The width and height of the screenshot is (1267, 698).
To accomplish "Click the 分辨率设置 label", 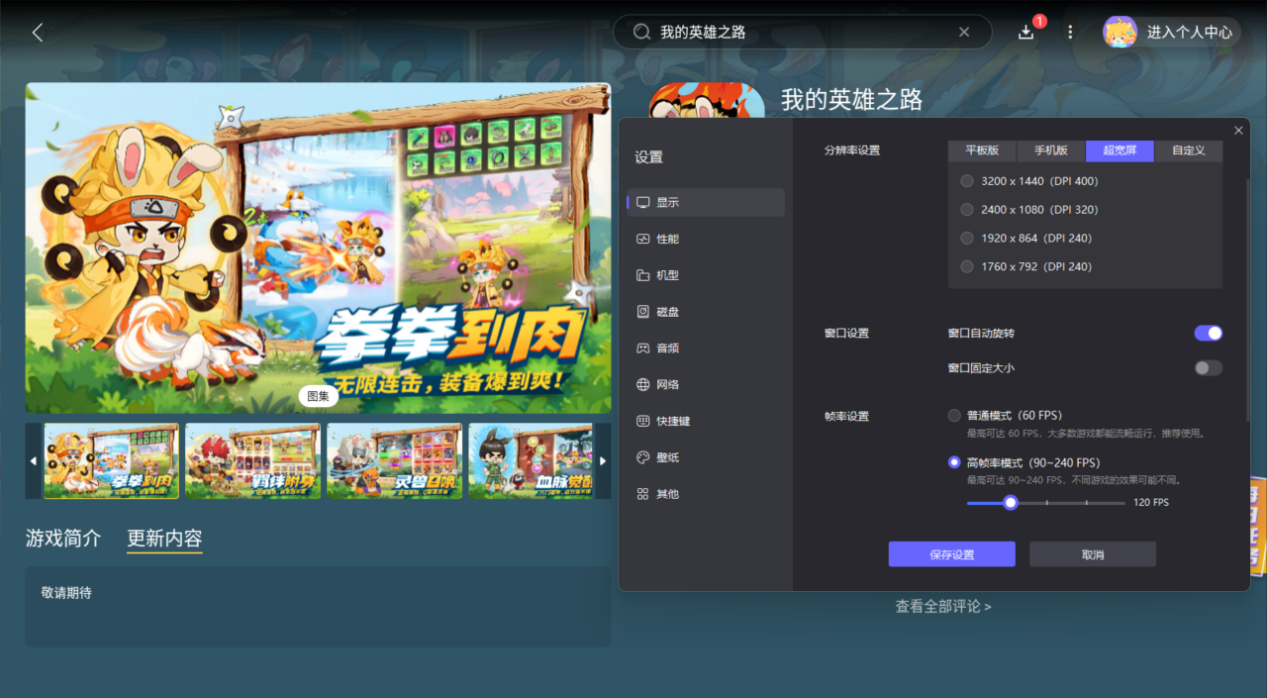I will 852,151.
